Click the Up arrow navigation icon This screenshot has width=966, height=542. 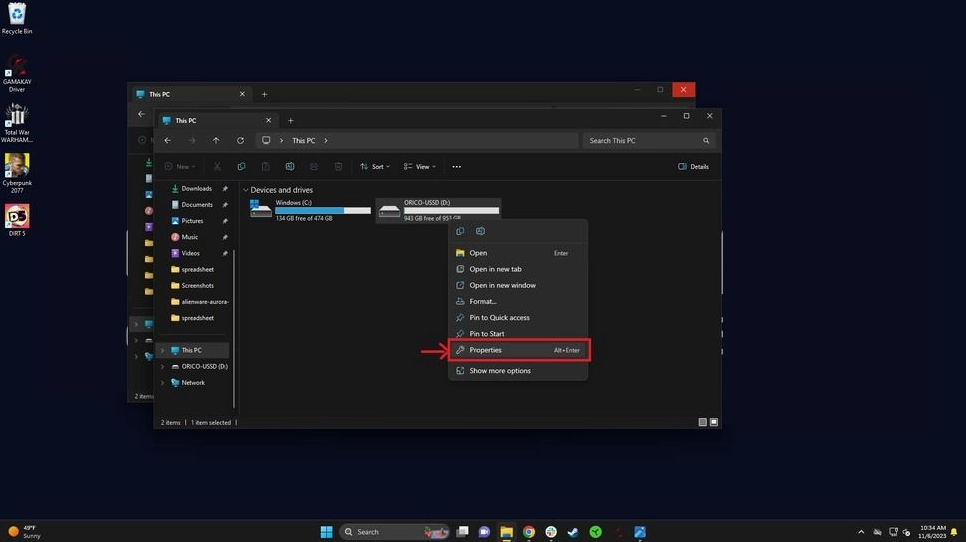216,141
